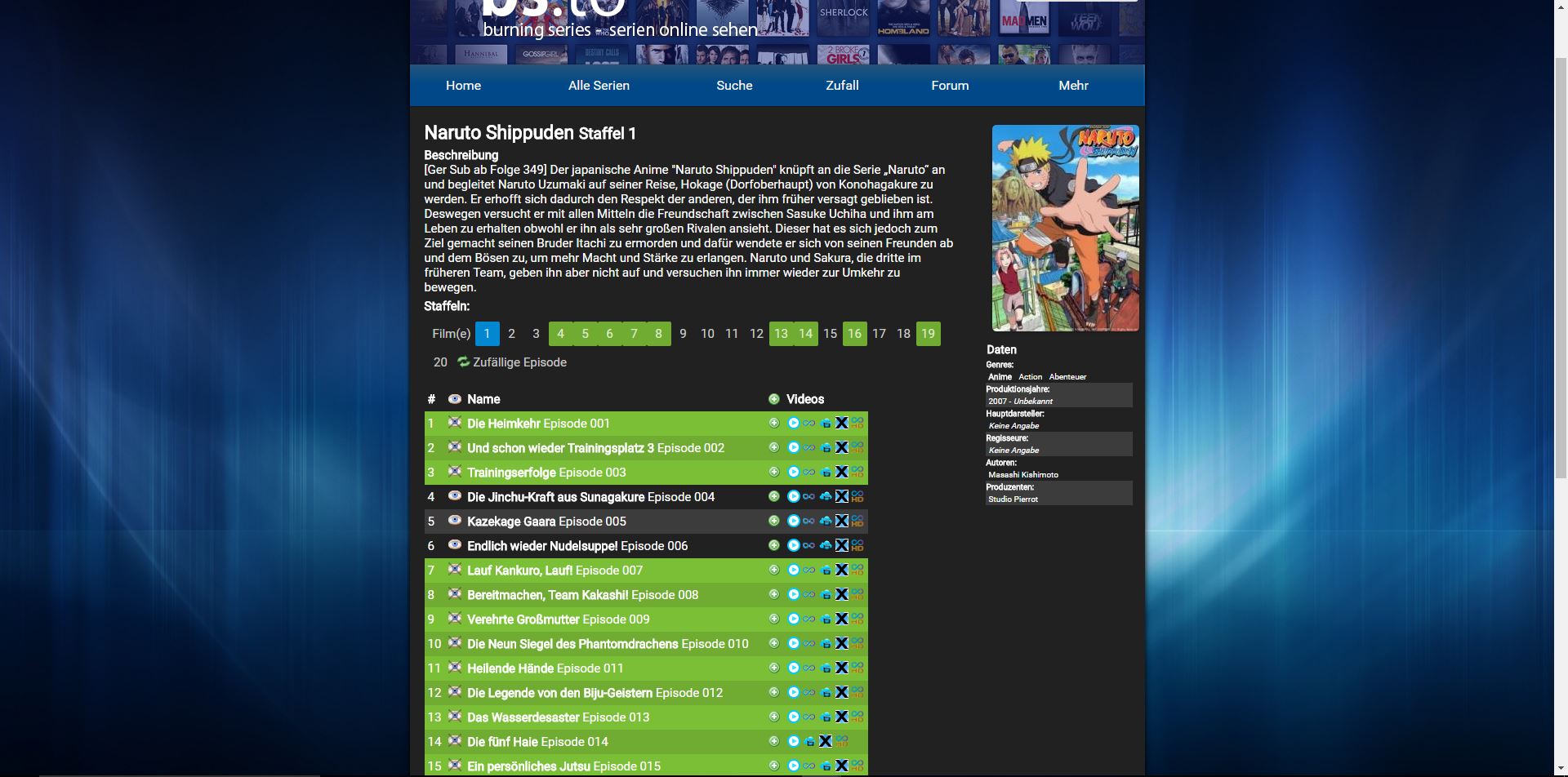
Task: Click the Action genre link
Action: [1030, 376]
